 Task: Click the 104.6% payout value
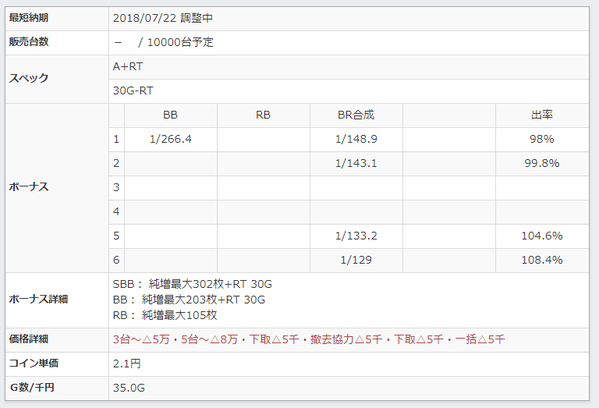coord(542,236)
